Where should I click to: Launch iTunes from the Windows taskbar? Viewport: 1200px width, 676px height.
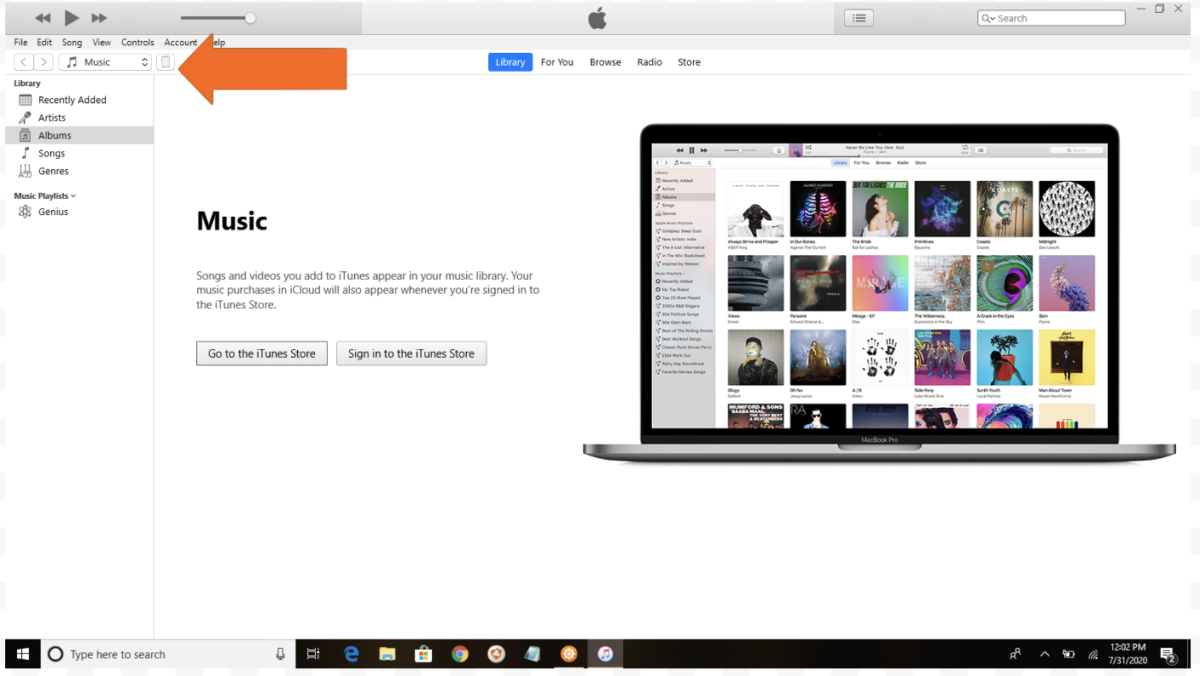tap(605, 654)
